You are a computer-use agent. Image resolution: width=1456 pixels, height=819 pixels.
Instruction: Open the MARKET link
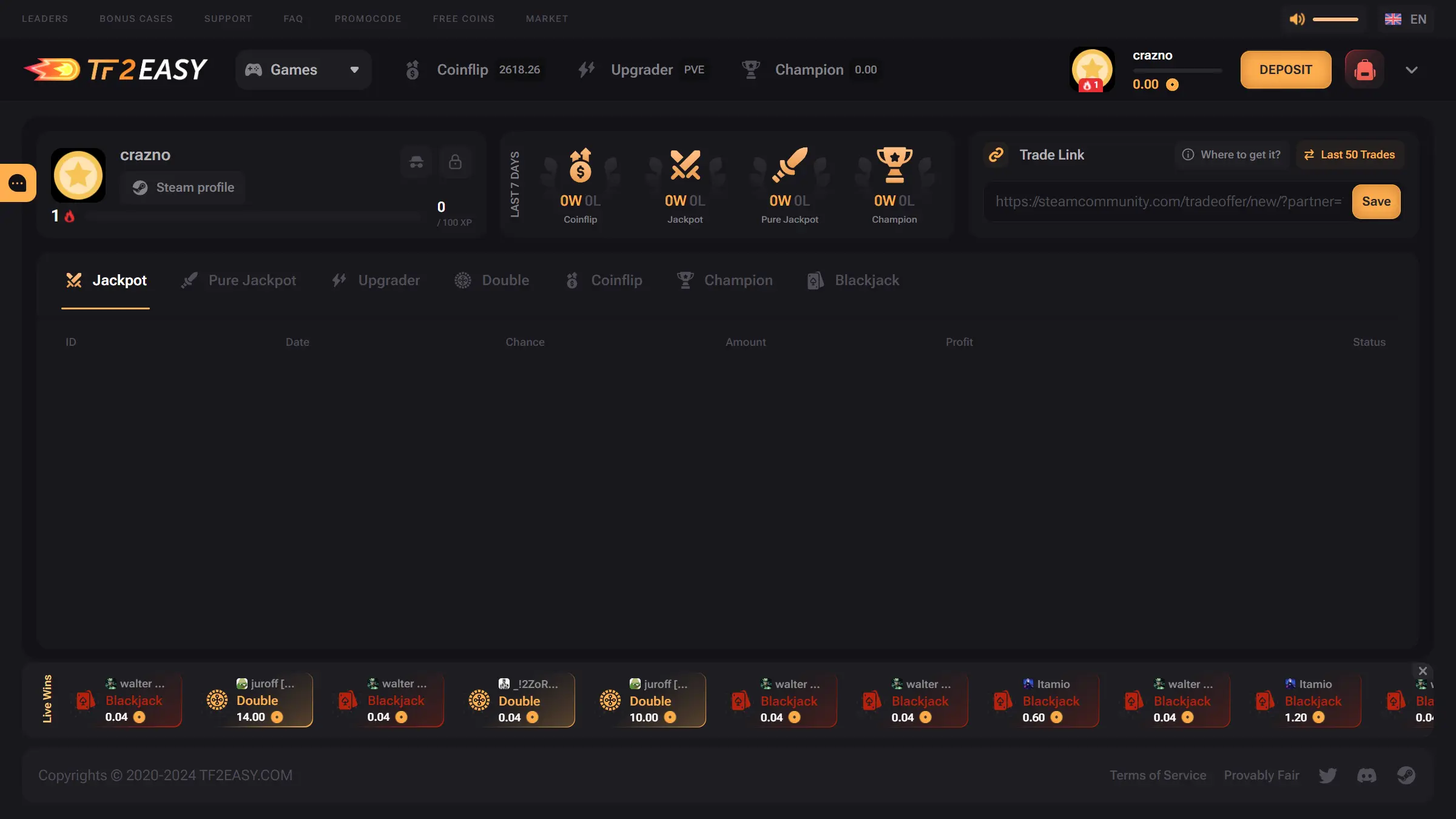pyautogui.click(x=547, y=19)
